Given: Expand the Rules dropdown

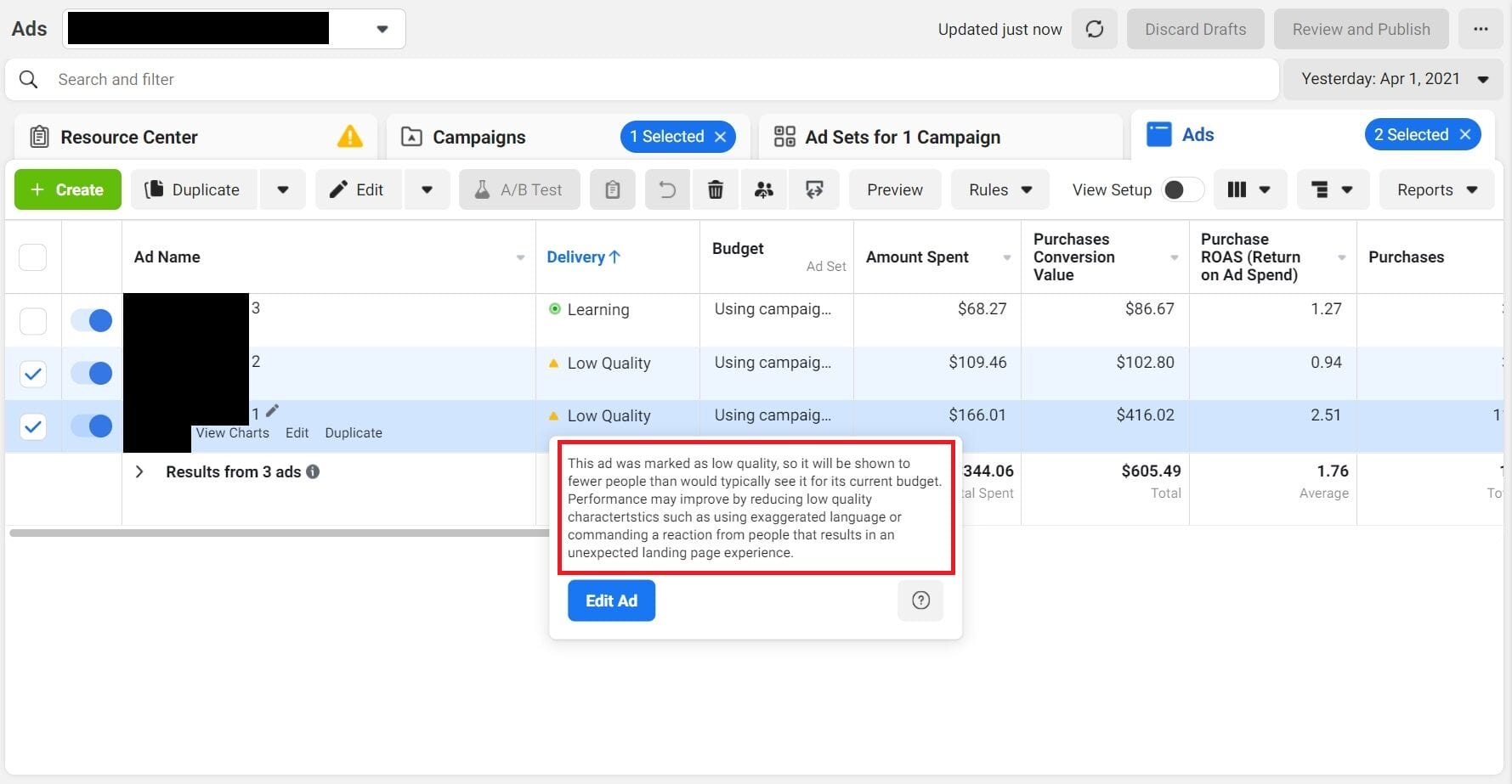Looking at the screenshot, I should click(x=1000, y=189).
